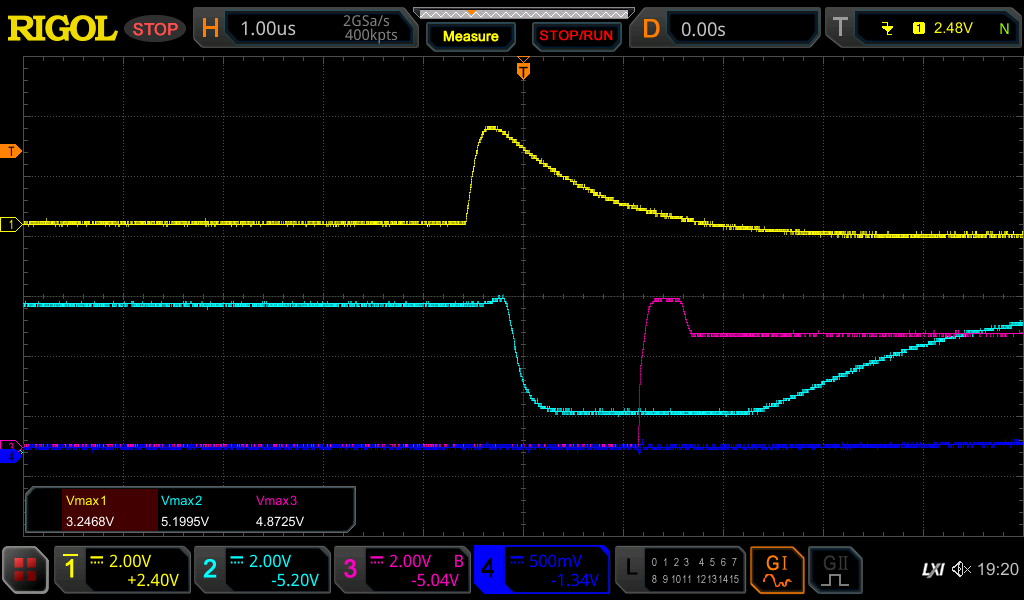Select the GI sine wave generator icon
The height and width of the screenshot is (600, 1024).
[776, 570]
